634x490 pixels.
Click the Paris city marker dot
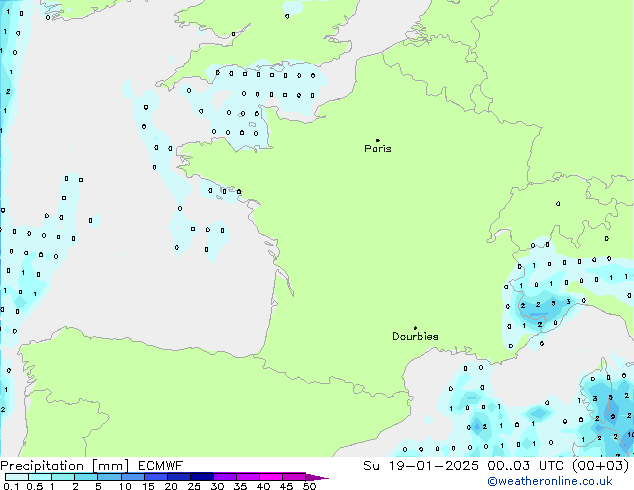click(x=377, y=141)
